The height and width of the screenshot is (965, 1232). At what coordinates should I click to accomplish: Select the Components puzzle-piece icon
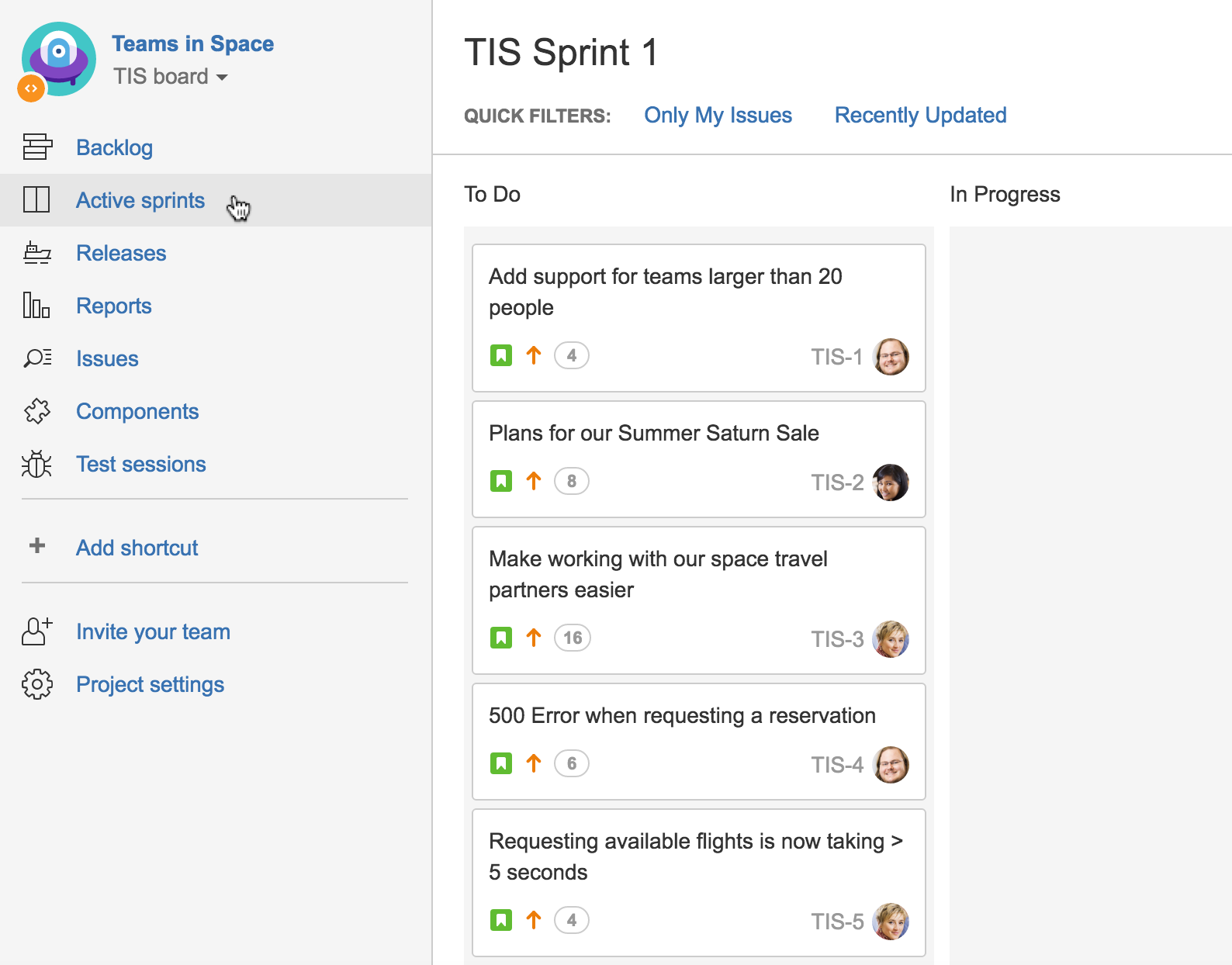pos(36,410)
